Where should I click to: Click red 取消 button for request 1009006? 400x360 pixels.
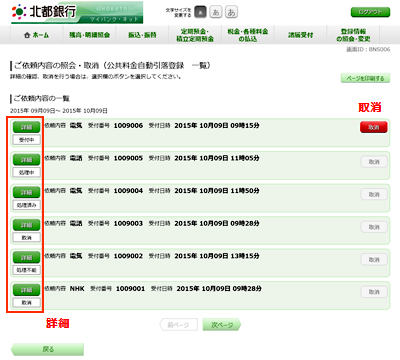[x=374, y=127]
